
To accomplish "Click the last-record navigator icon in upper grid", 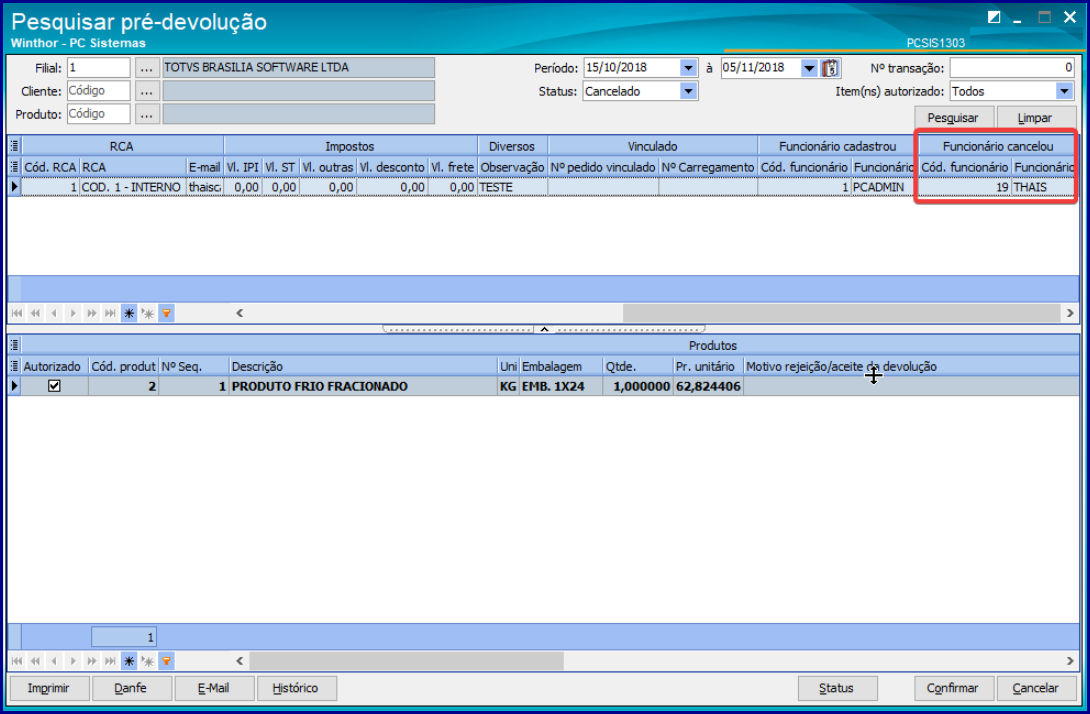I will 110,314.
